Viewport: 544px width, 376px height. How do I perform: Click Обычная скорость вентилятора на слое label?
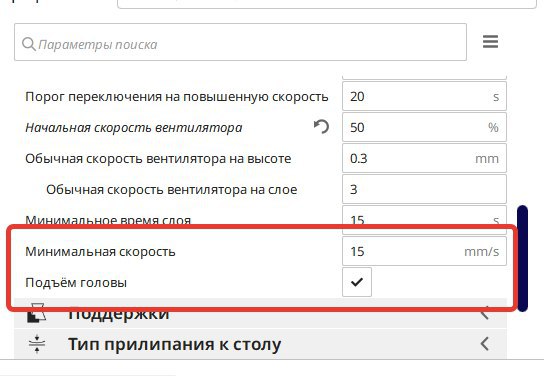click(x=172, y=190)
